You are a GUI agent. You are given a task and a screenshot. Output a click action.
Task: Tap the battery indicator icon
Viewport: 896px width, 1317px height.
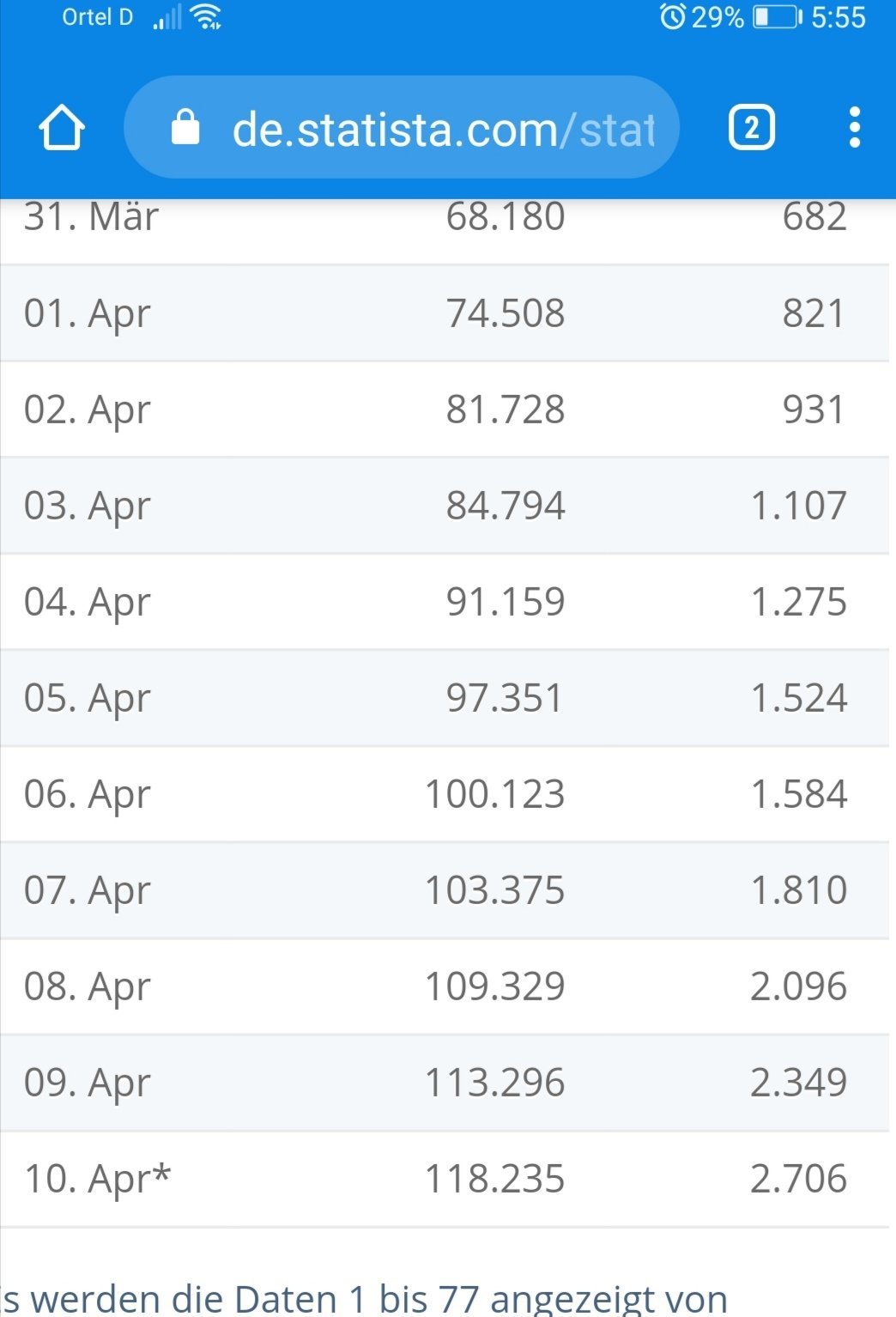[777, 17]
